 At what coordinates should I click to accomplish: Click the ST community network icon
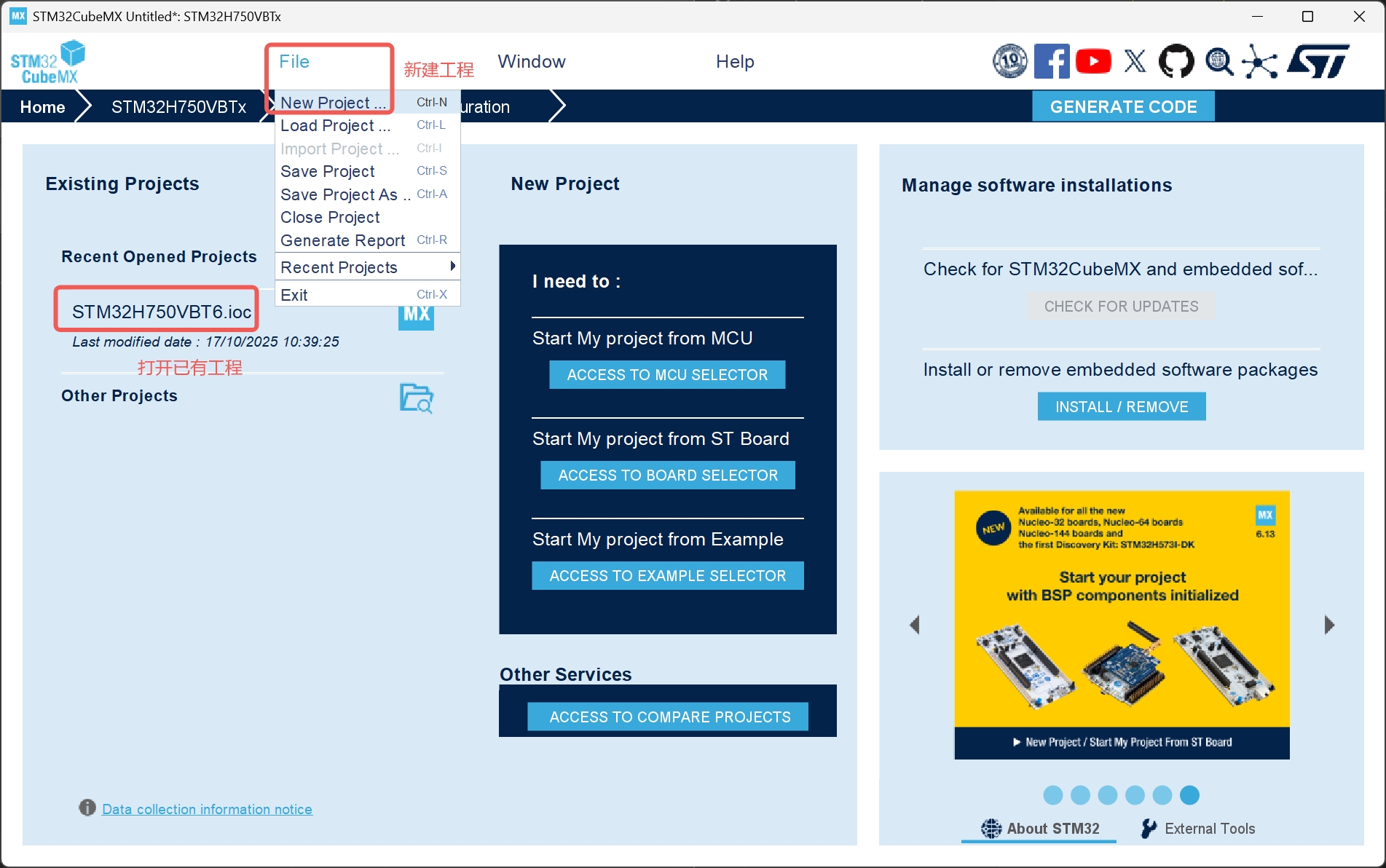[1260, 61]
